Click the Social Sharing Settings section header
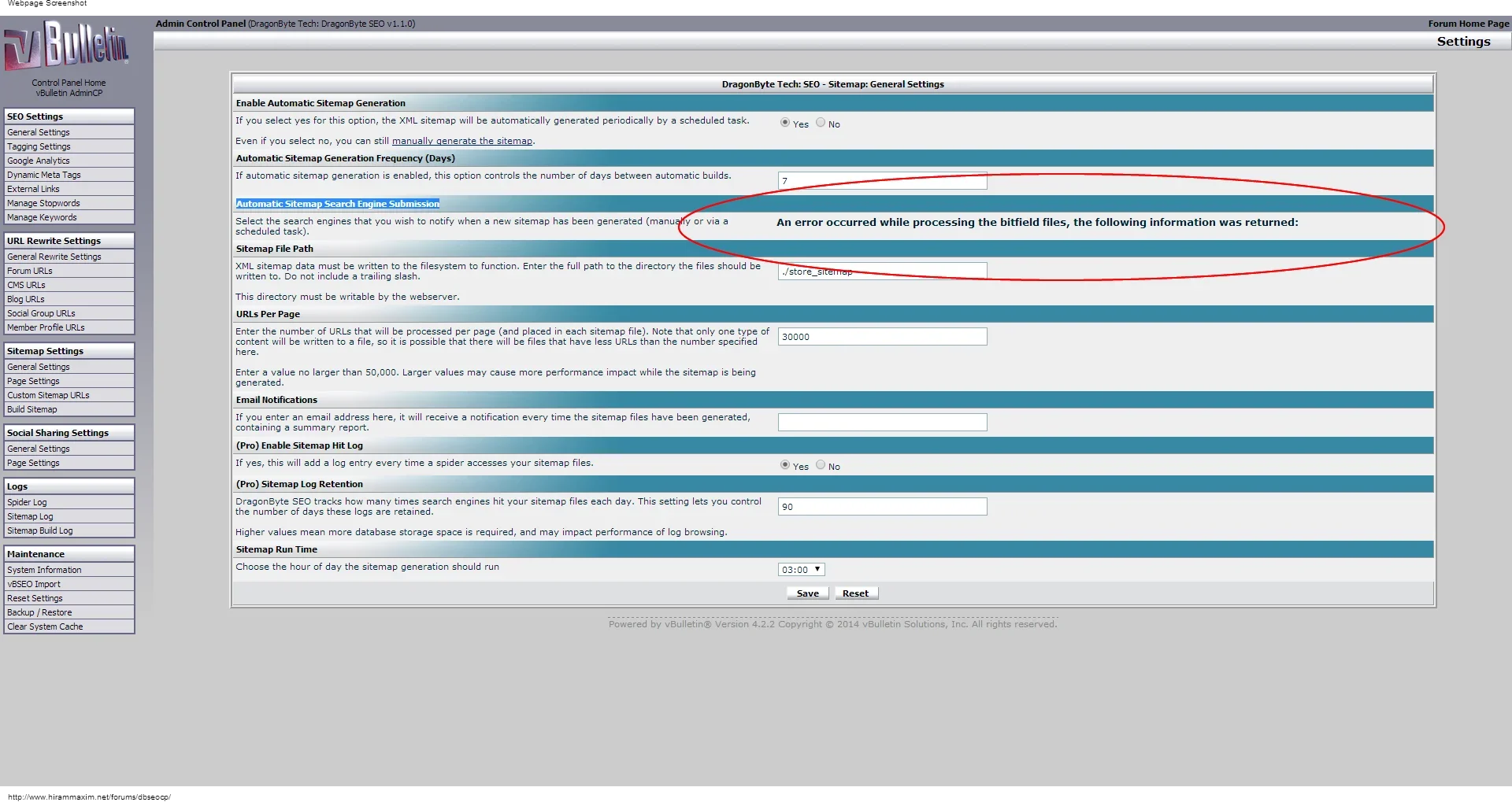Viewport: 1512px width, 802px height. pyautogui.click(x=69, y=433)
